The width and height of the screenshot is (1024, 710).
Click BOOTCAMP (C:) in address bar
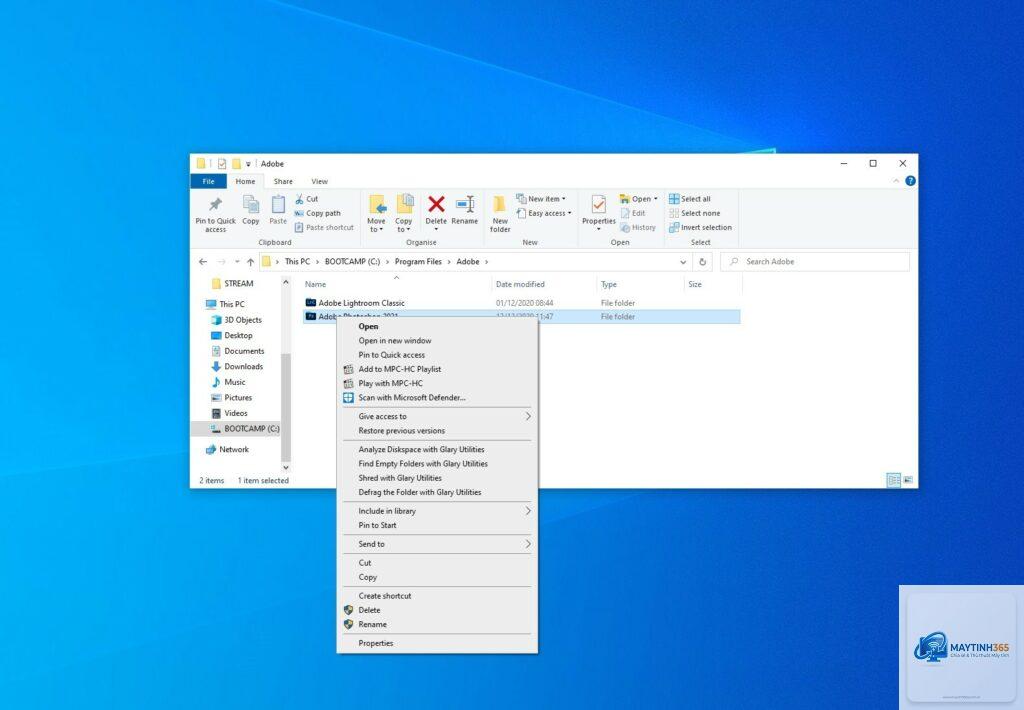(x=352, y=261)
